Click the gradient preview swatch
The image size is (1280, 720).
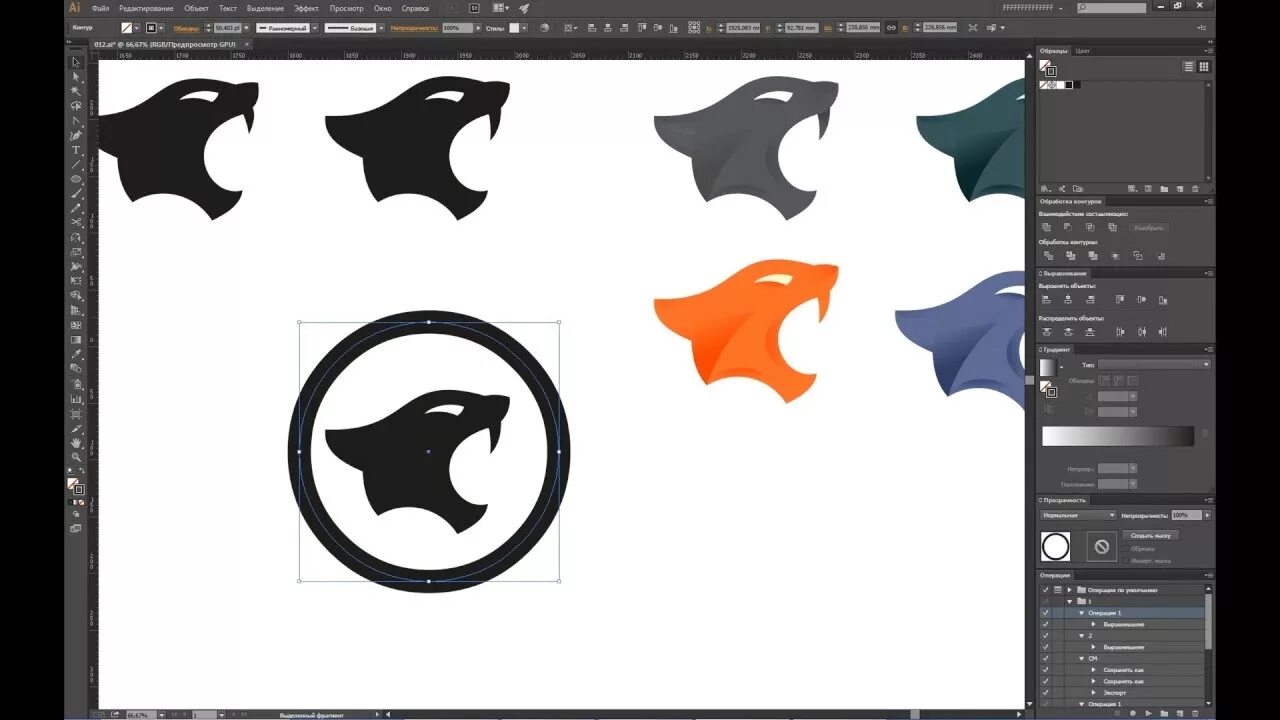(x=1047, y=367)
